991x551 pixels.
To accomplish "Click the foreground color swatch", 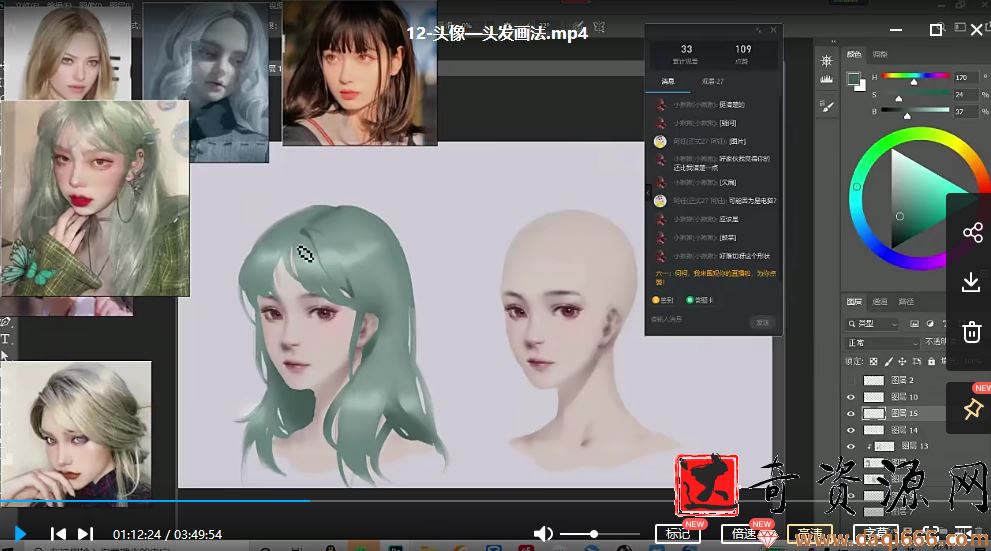I will [853, 78].
